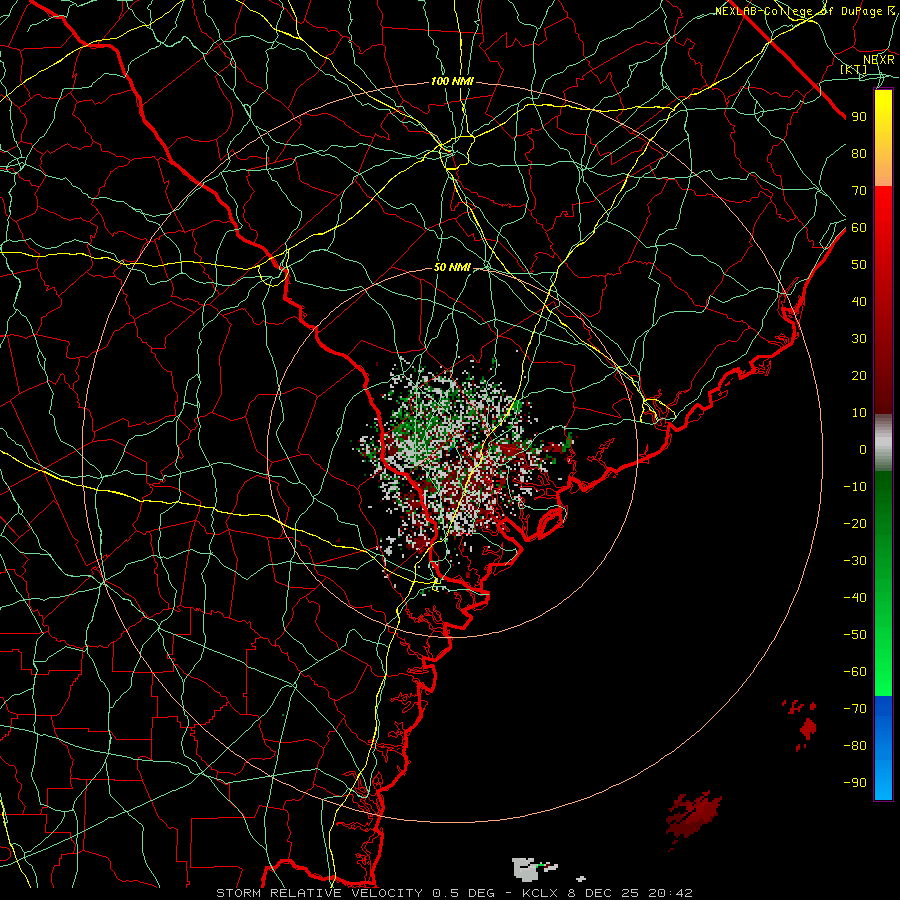Click the positive 60 scale value
Viewport: 900px width, 900px height.
[859, 227]
